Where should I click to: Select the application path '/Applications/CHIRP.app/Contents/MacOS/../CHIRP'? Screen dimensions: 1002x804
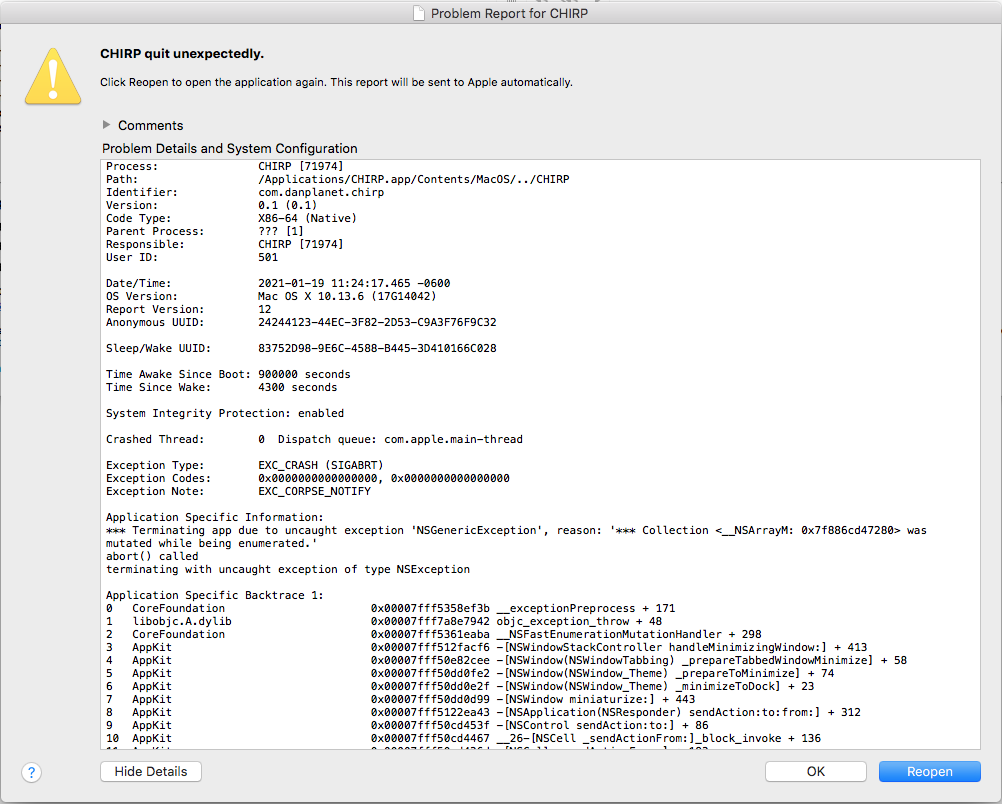tap(413, 180)
